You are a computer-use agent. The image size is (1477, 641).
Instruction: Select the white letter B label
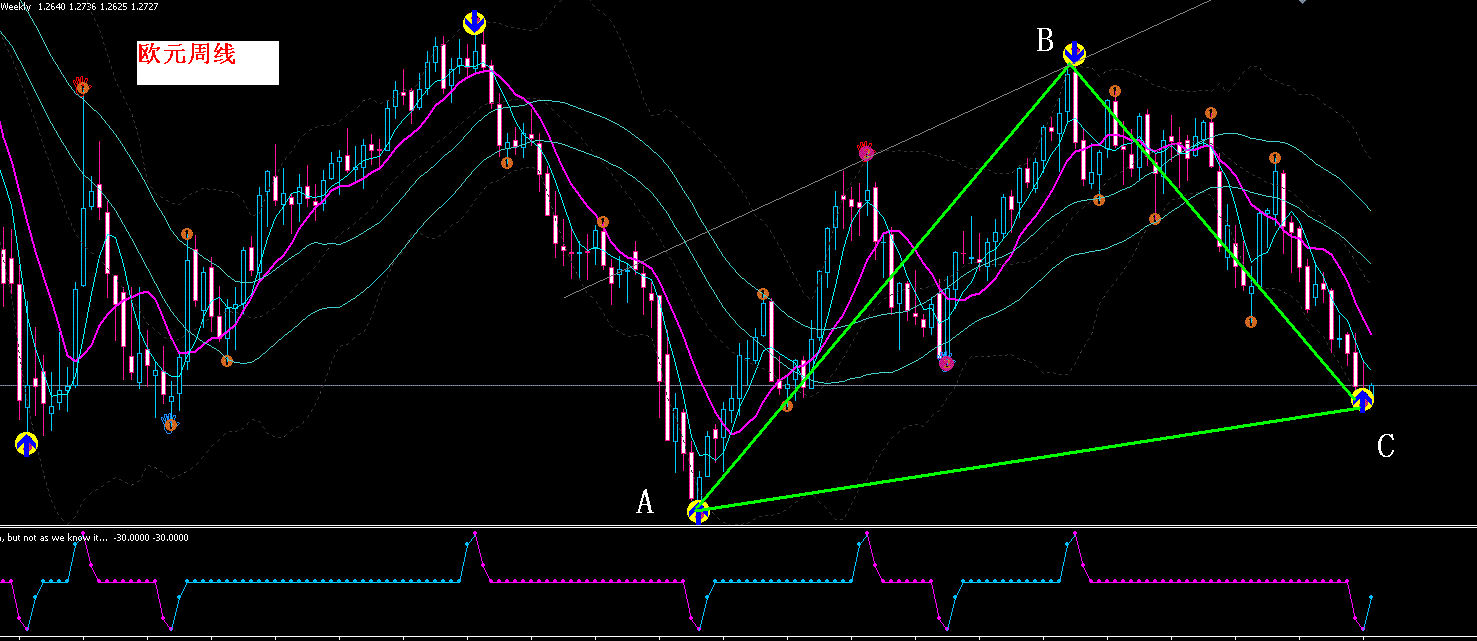point(1045,40)
